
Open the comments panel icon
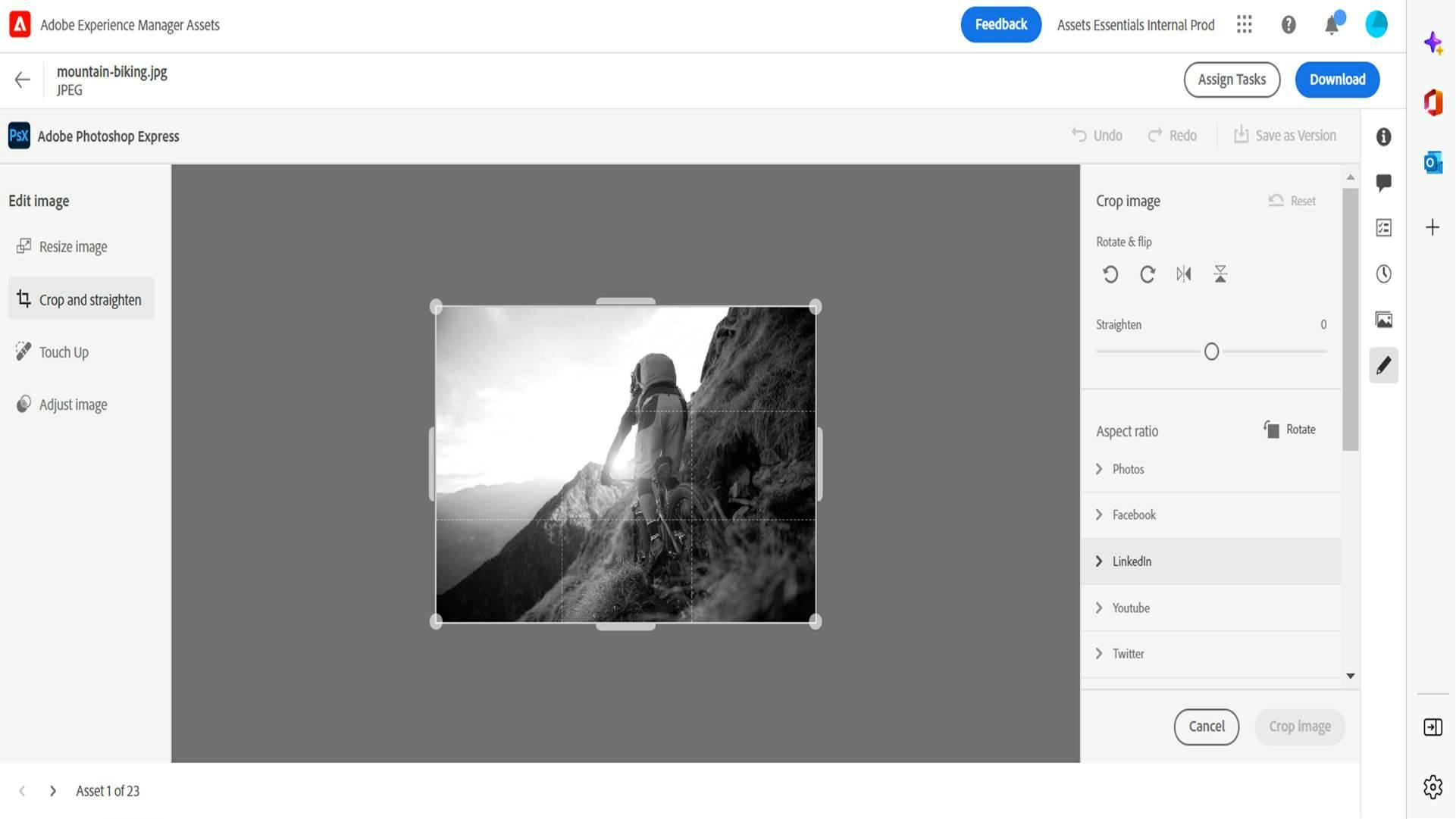pyautogui.click(x=1384, y=183)
